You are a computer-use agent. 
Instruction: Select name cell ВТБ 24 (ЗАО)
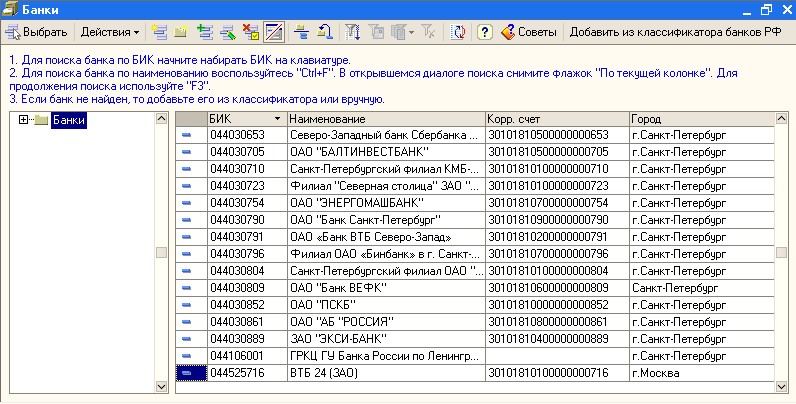tap(386, 373)
